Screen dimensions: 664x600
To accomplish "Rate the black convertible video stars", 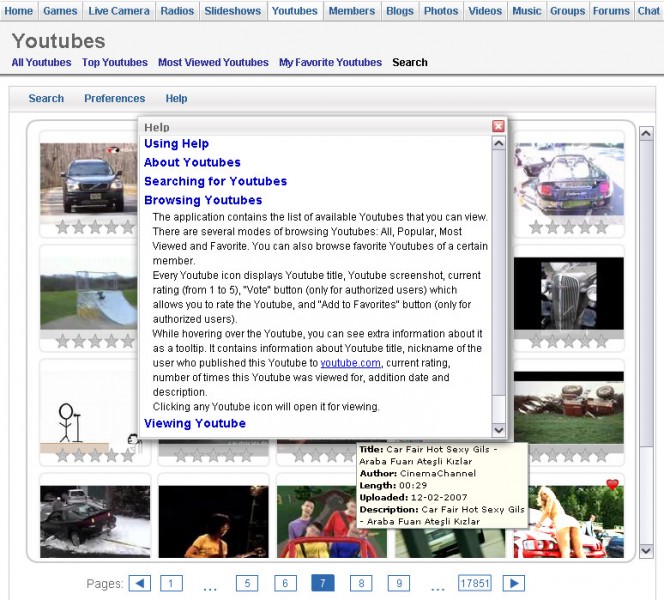I will click(569, 227).
